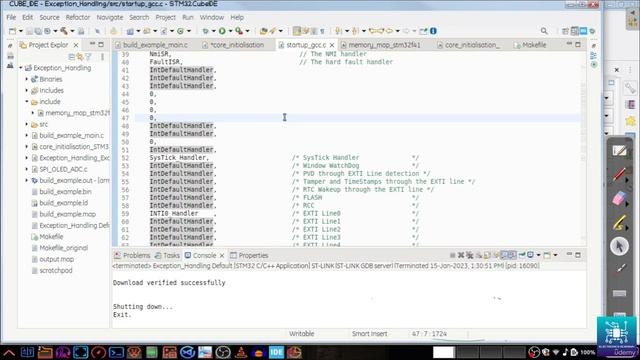Select memory_map_stm32f header in tree
640x360 pixels.
tap(73, 113)
